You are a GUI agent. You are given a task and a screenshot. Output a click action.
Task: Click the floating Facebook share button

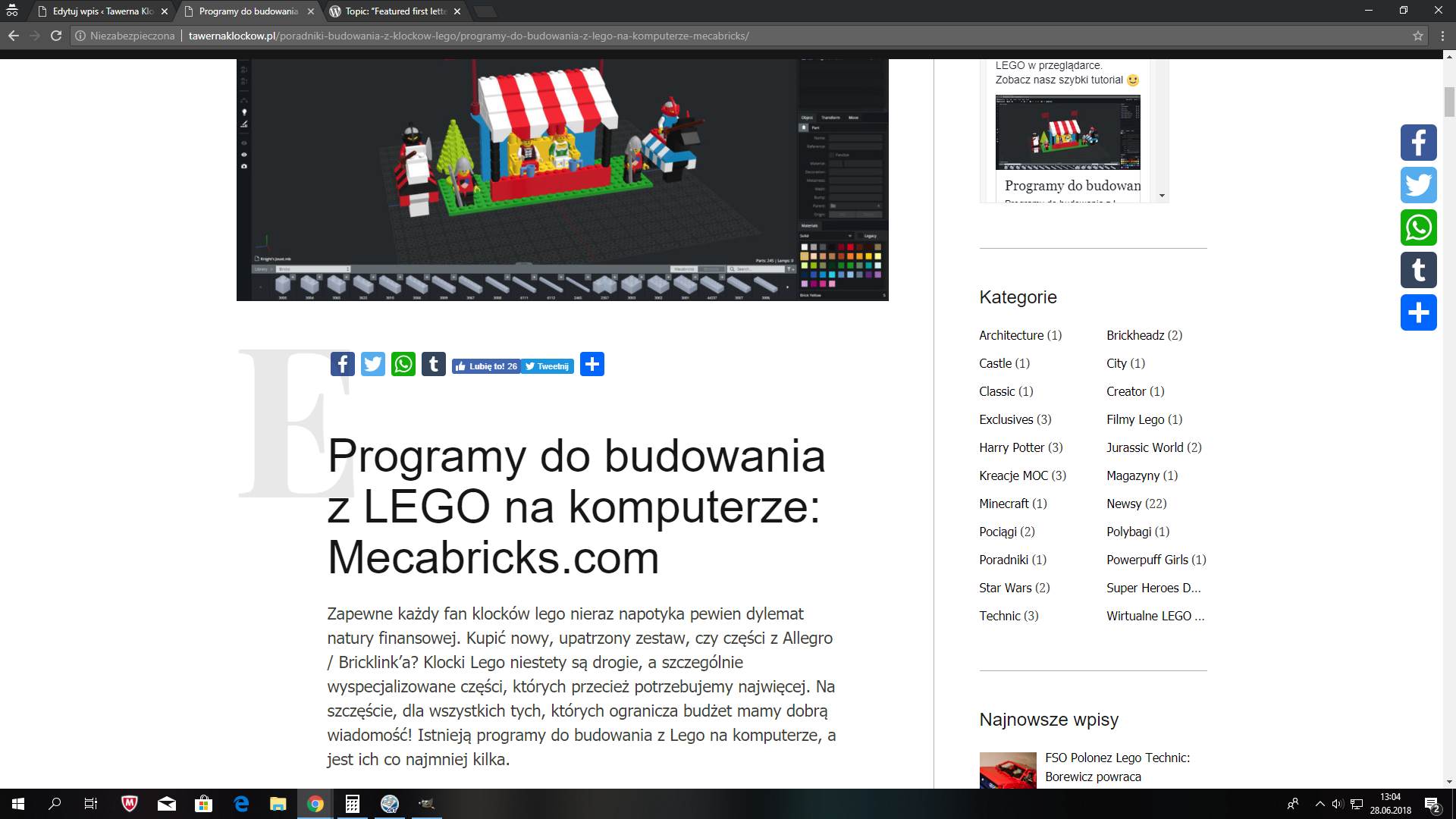[1418, 143]
